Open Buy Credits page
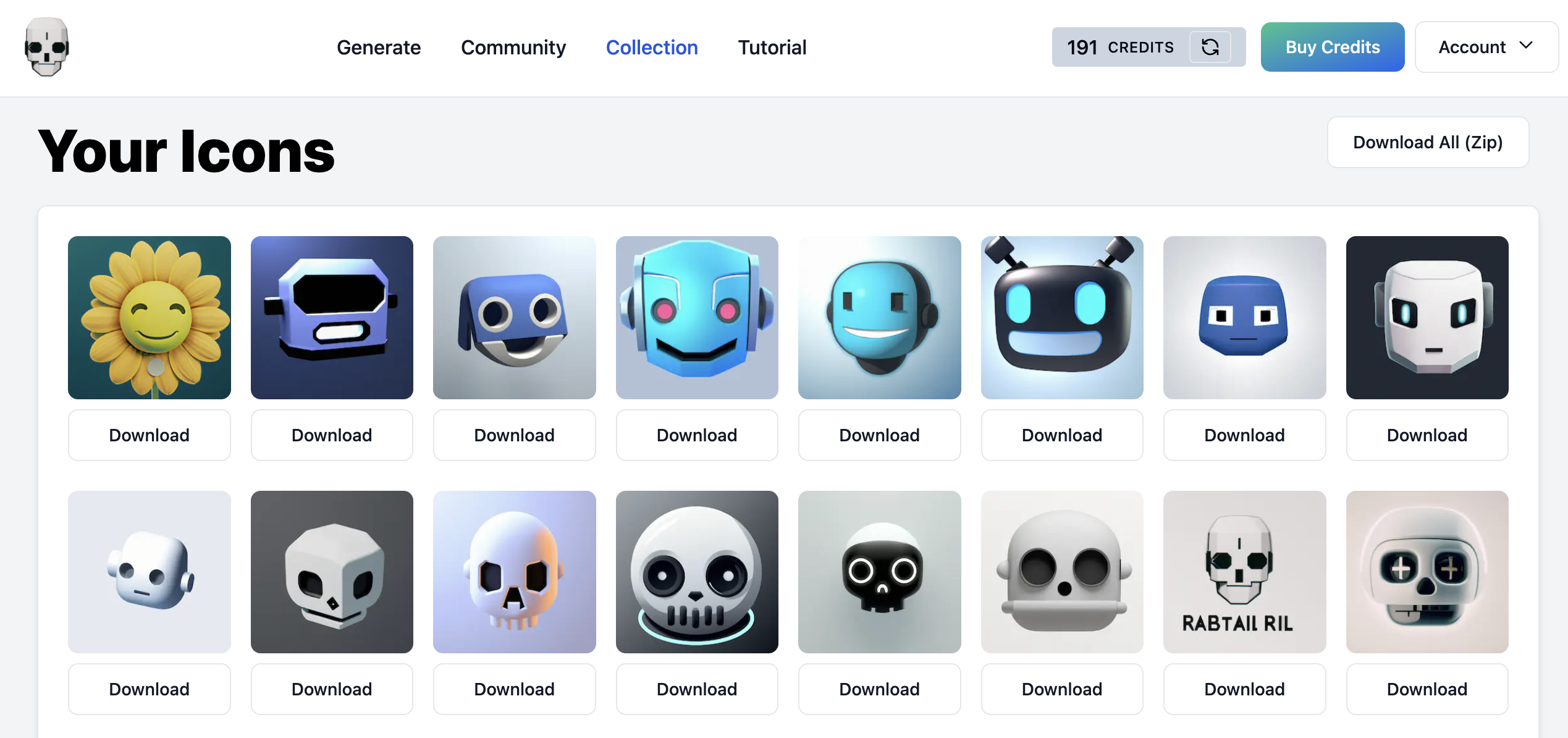The width and height of the screenshot is (1568, 738). pos(1331,46)
